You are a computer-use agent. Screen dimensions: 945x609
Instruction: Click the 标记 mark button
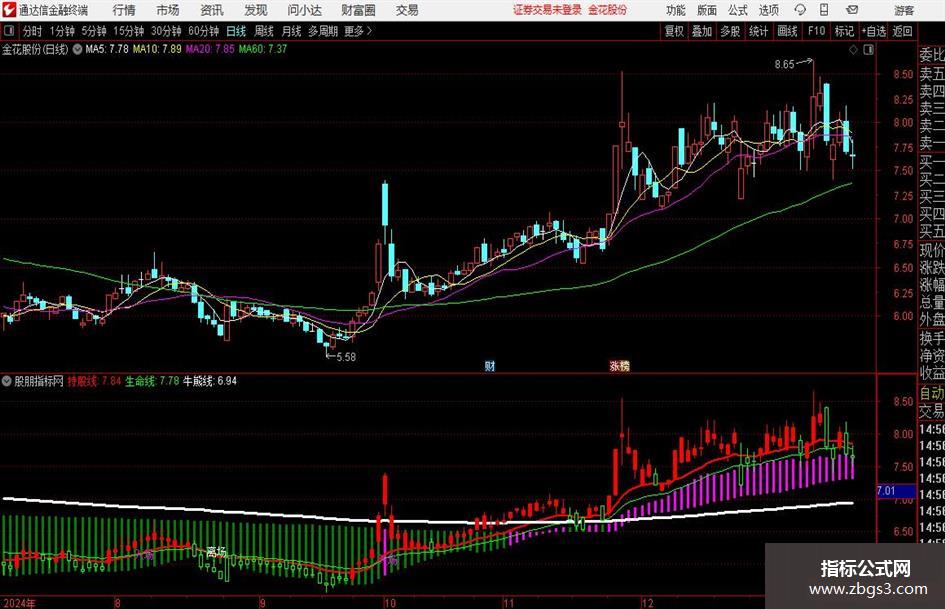(844, 31)
